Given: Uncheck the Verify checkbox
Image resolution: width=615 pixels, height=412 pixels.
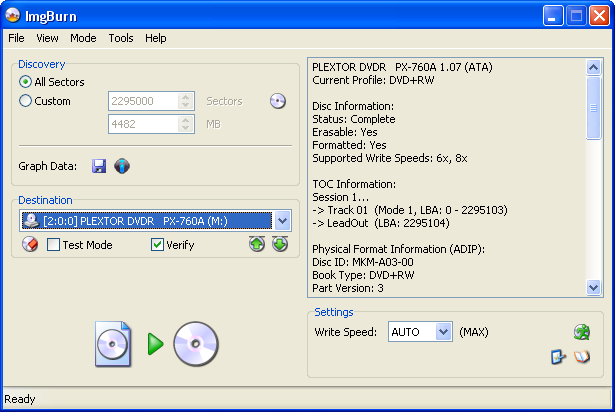Looking at the screenshot, I should [157, 245].
